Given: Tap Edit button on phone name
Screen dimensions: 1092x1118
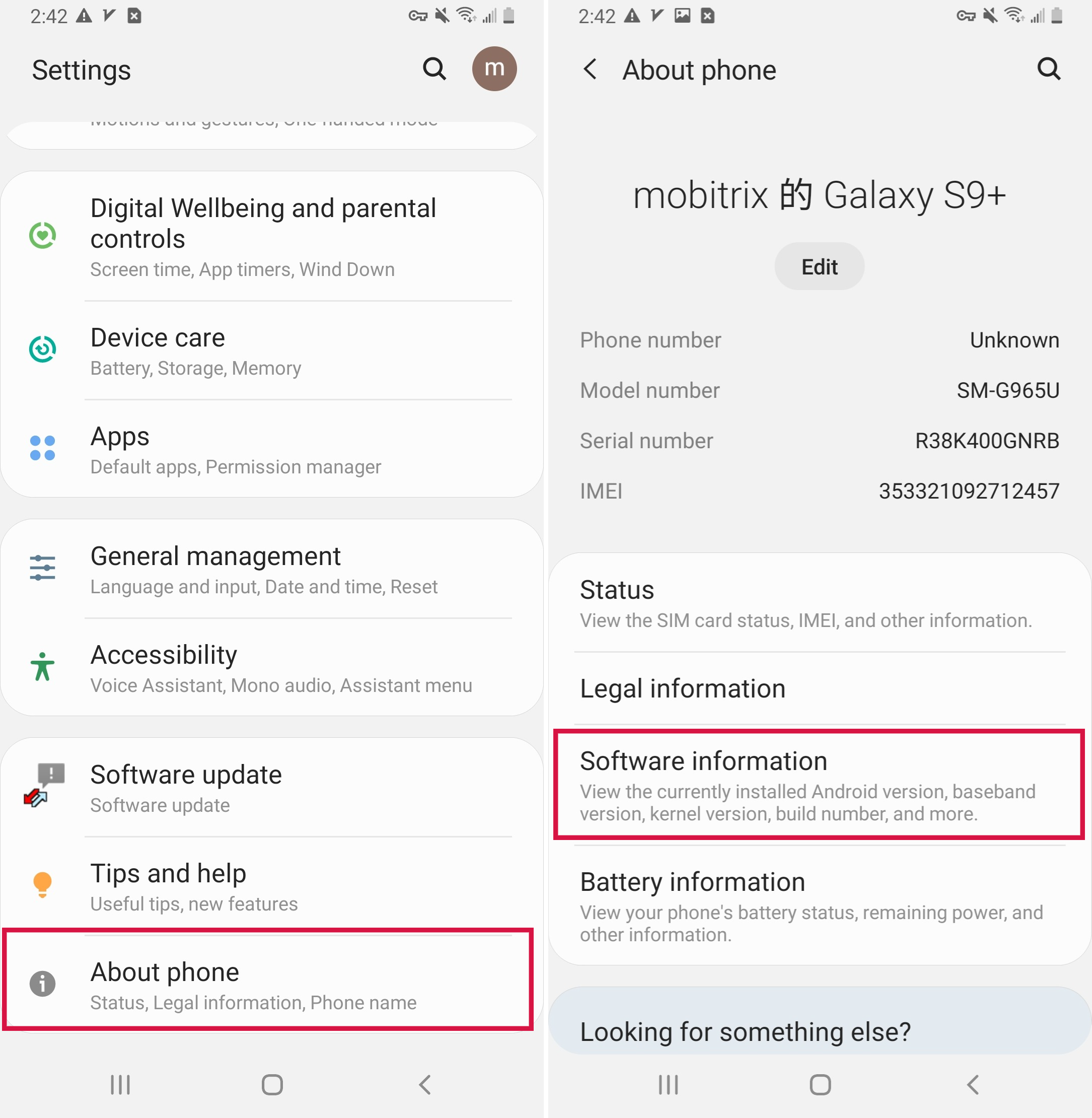Looking at the screenshot, I should [x=818, y=266].
